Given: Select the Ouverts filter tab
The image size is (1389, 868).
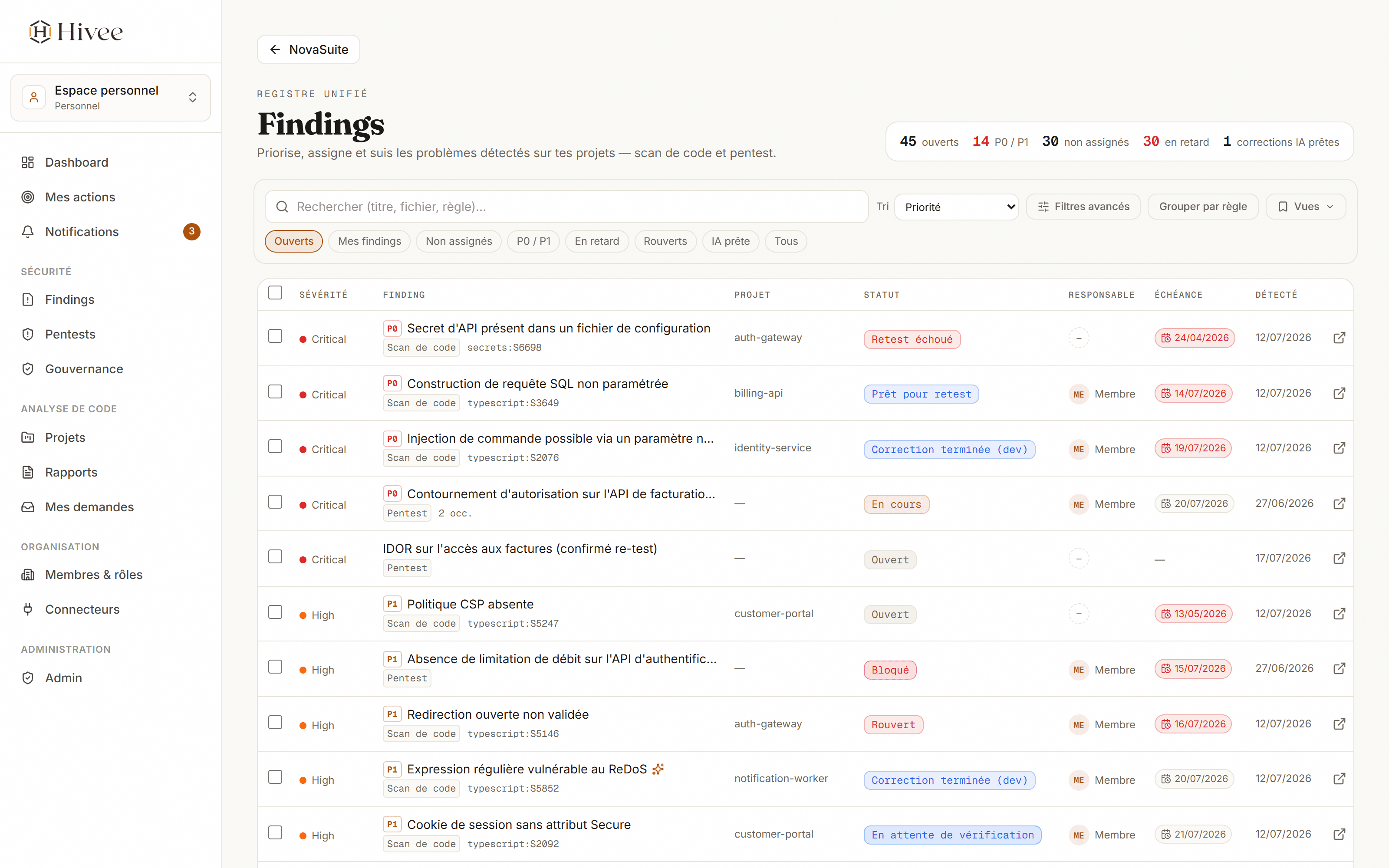Looking at the screenshot, I should tap(294, 241).
